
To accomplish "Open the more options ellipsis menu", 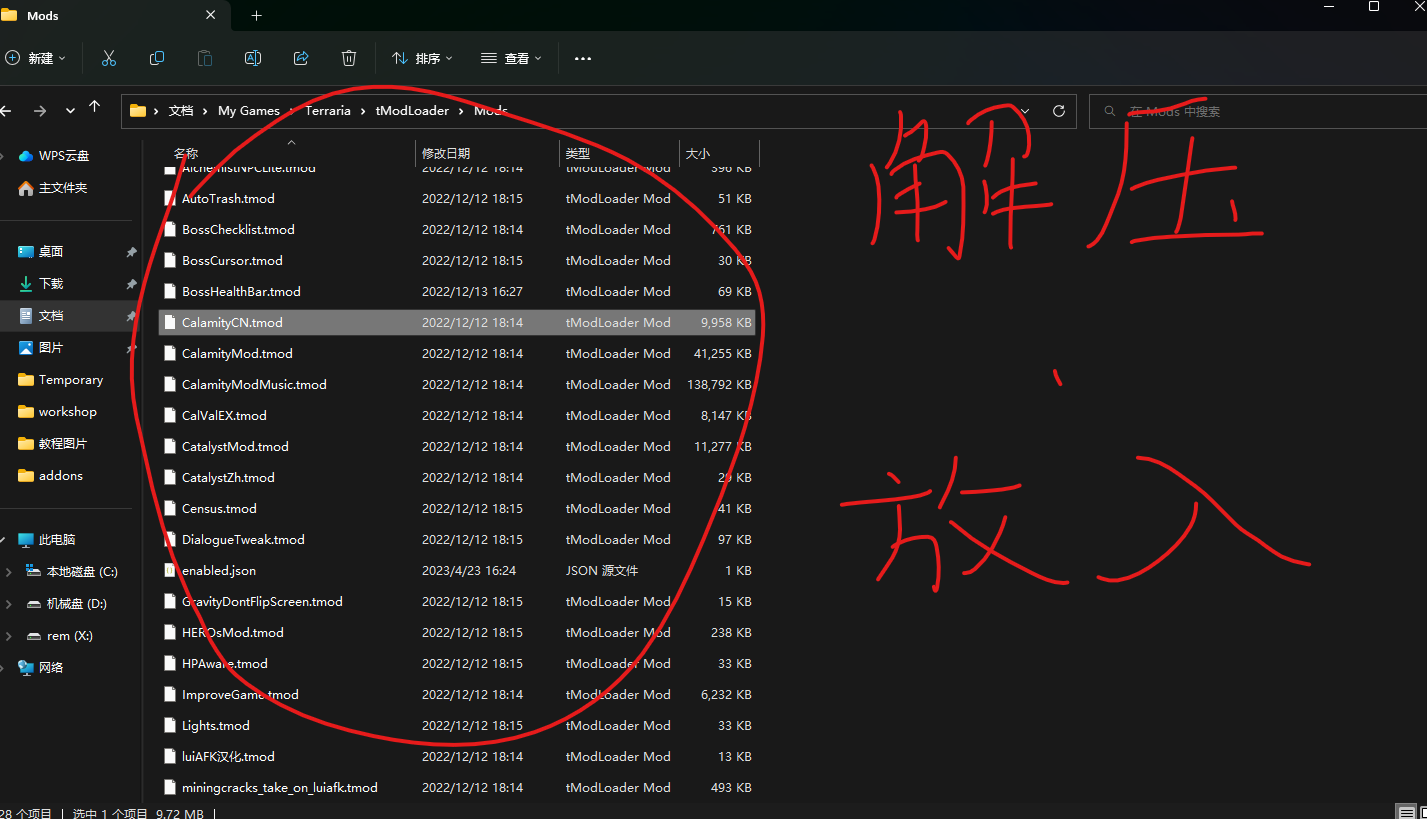I will 583,59.
